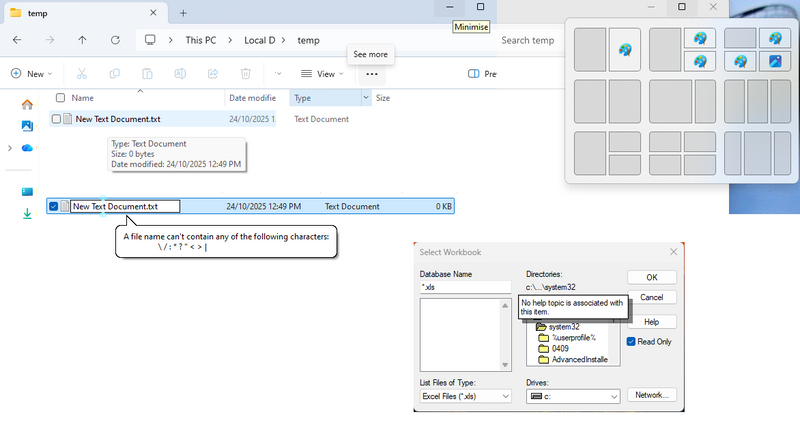Screen dimensions: 800x446
Task: Click the Cut scissors icon in toolbar
Action: (82, 74)
